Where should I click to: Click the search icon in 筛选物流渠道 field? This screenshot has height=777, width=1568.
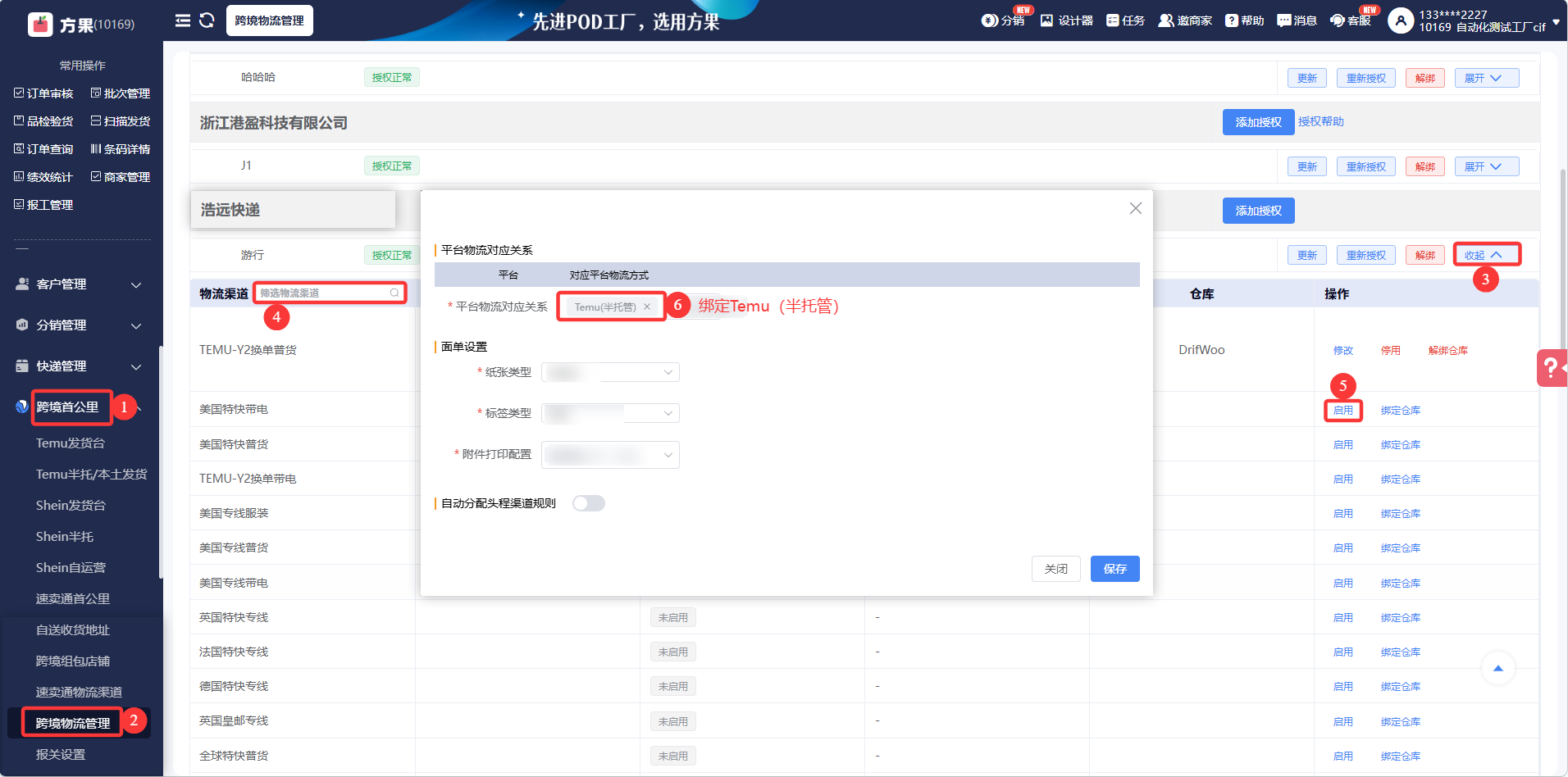point(394,293)
